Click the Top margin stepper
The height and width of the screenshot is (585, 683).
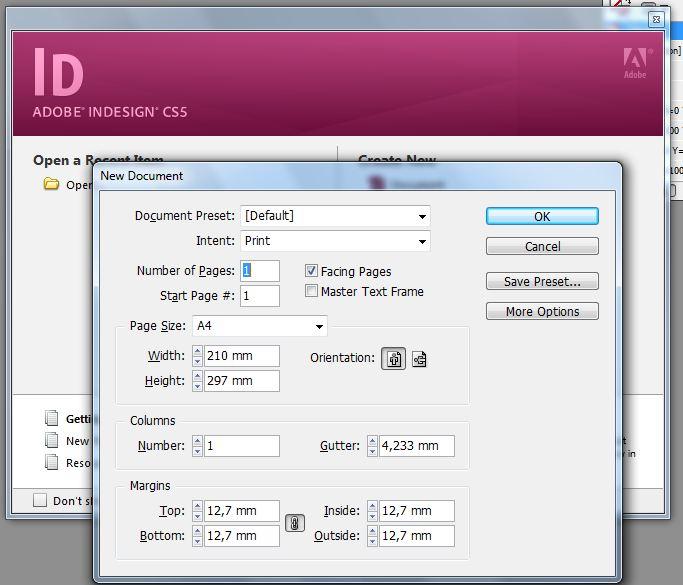coord(197,511)
